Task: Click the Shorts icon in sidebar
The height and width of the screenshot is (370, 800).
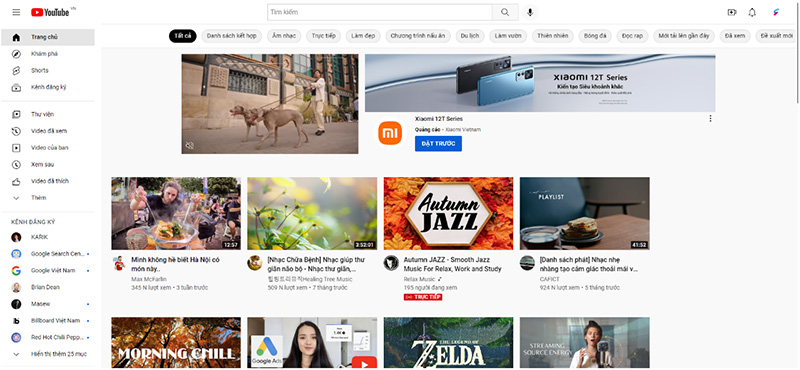Action: [16, 70]
